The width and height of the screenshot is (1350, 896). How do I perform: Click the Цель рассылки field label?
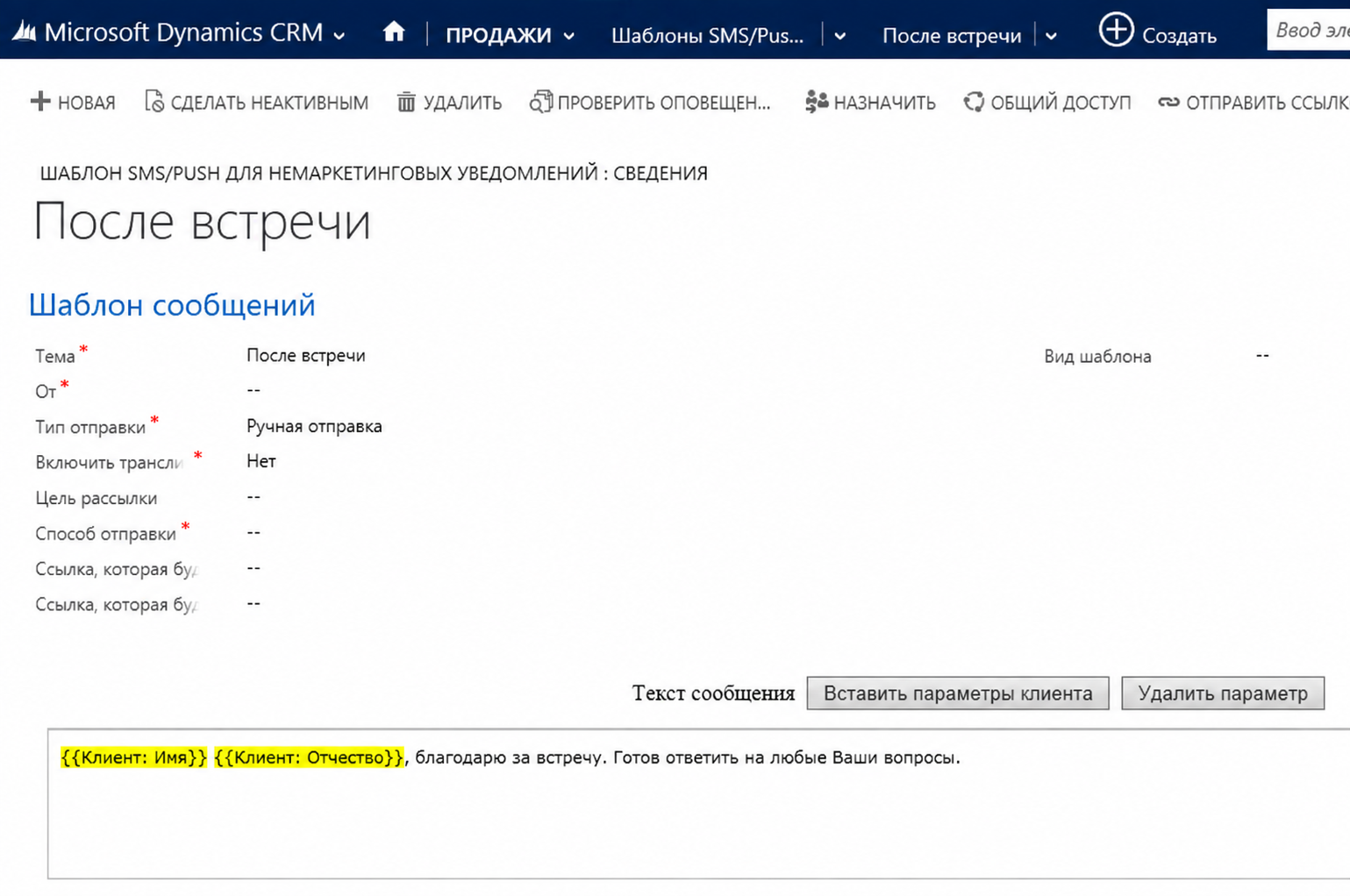(x=96, y=498)
